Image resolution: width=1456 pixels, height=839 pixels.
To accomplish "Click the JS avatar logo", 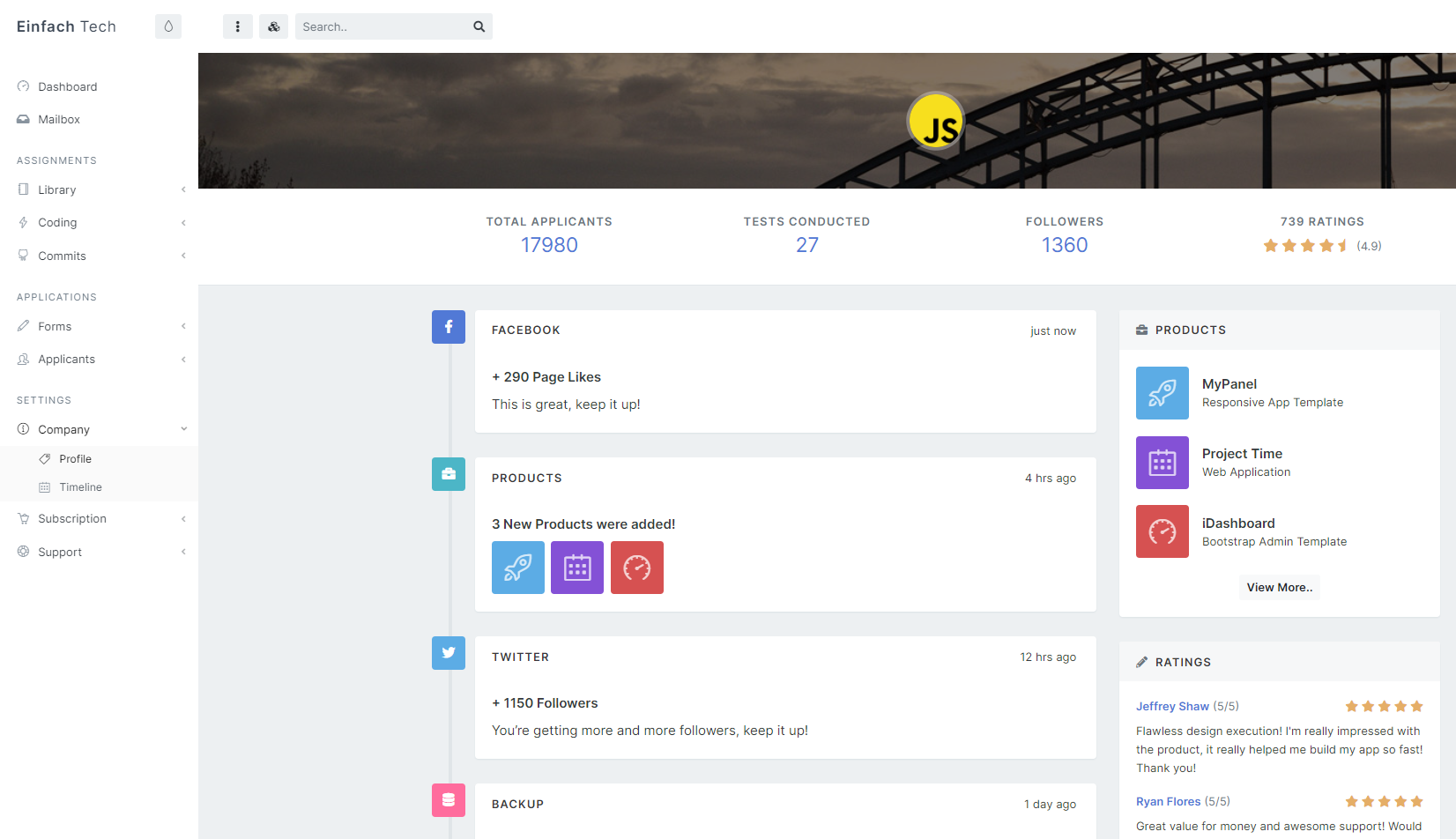I will (x=936, y=121).
